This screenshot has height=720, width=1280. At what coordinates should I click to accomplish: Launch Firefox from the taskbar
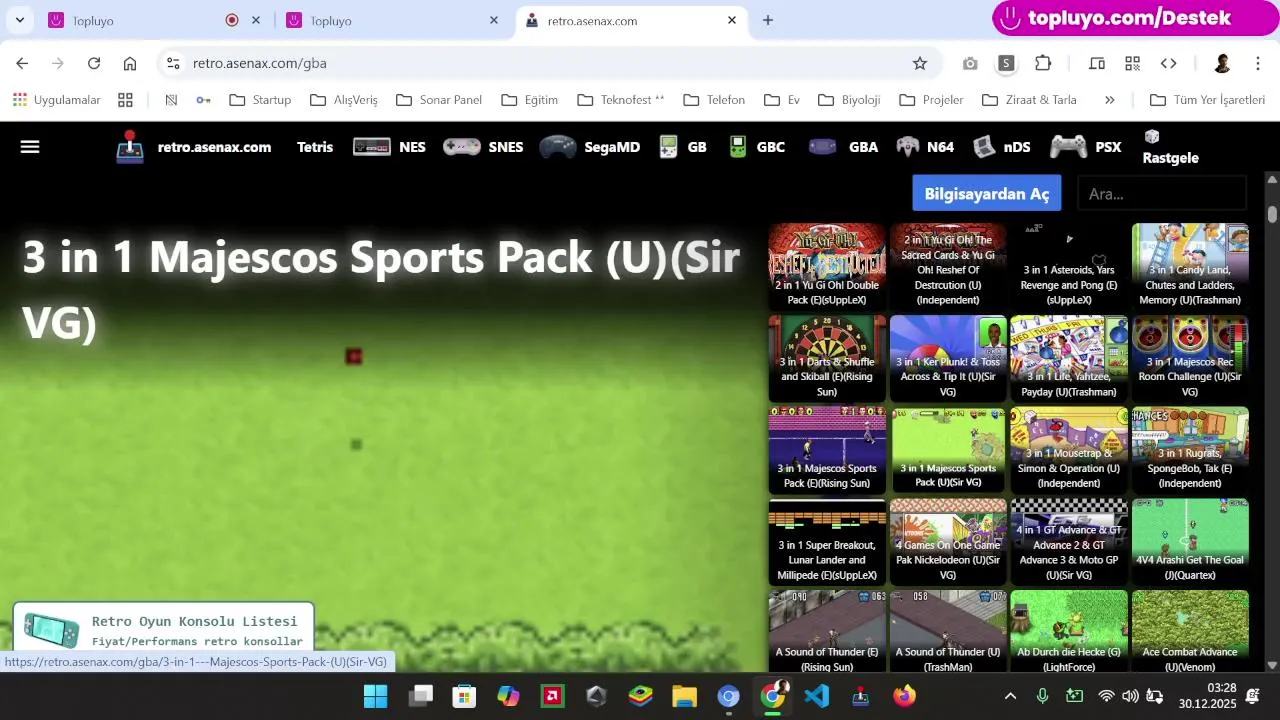coord(905,696)
